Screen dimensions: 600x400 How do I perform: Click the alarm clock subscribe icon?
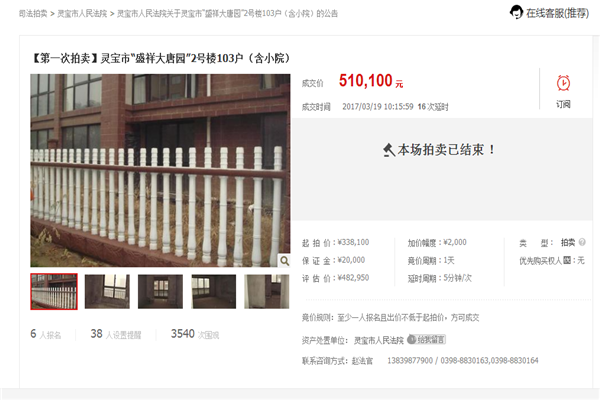point(563,83)
